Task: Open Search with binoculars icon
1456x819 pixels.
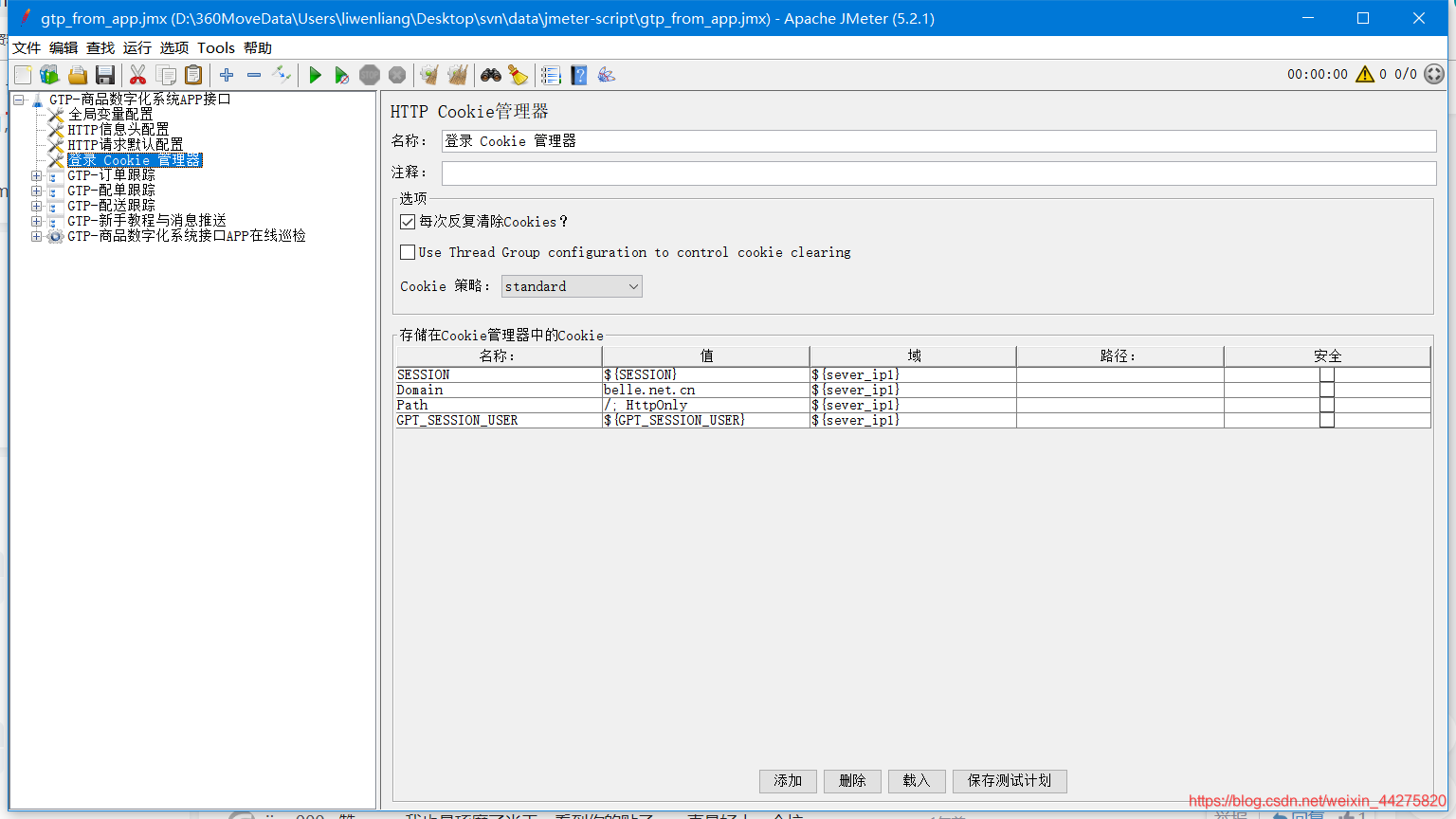Action: coord(491,75)
